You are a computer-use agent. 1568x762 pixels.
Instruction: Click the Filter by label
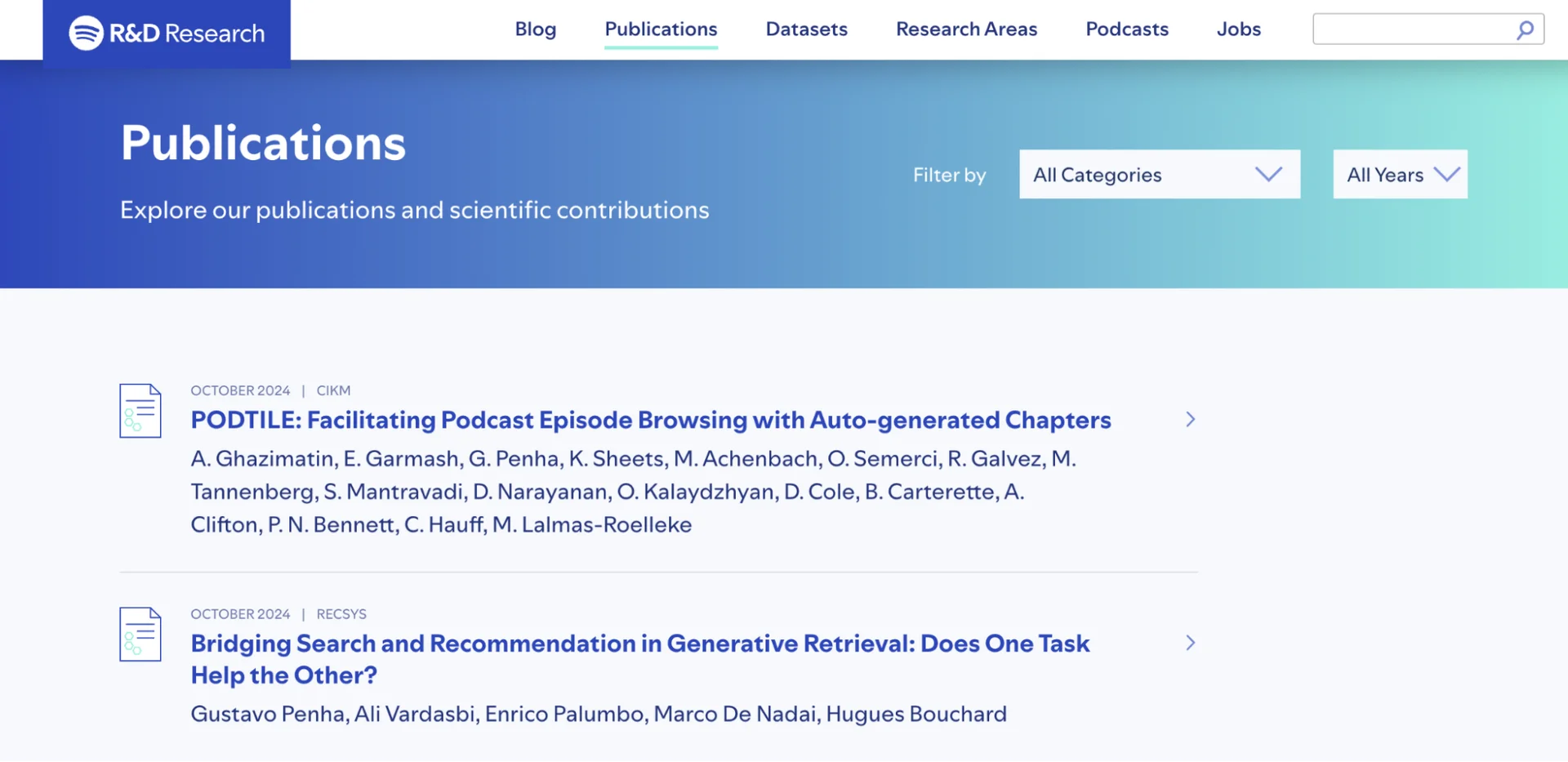tap(950, 175)
